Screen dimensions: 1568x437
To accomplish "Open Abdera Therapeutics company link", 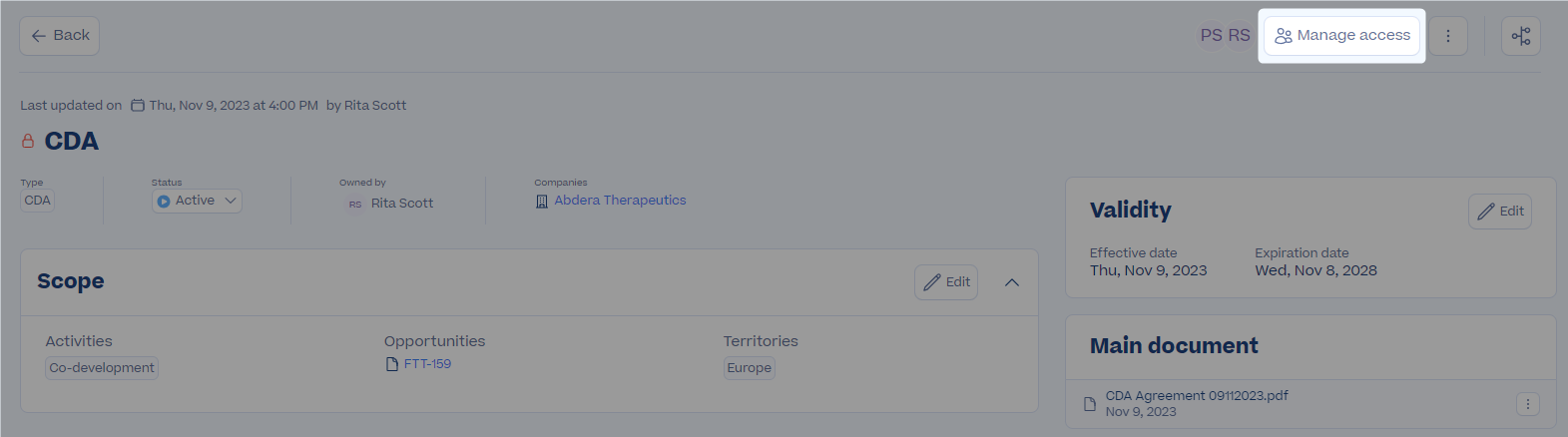I will [620, 201].
